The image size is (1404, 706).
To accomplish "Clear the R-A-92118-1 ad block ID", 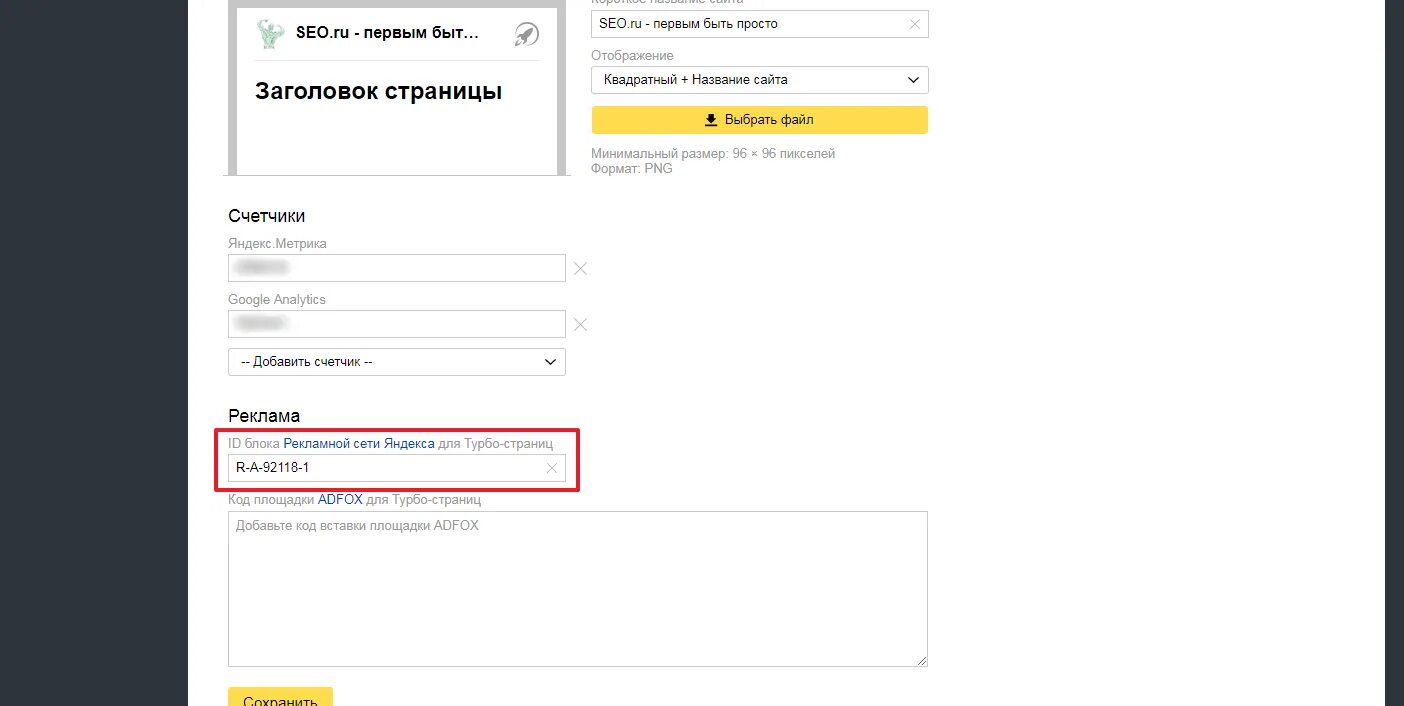I will pos(552,468).
